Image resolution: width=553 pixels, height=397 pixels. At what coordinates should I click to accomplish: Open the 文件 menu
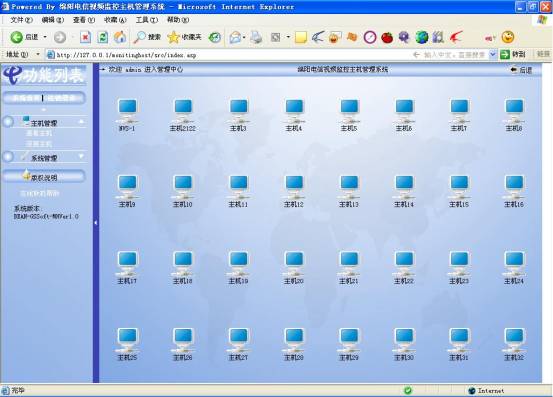click(21, 20)
